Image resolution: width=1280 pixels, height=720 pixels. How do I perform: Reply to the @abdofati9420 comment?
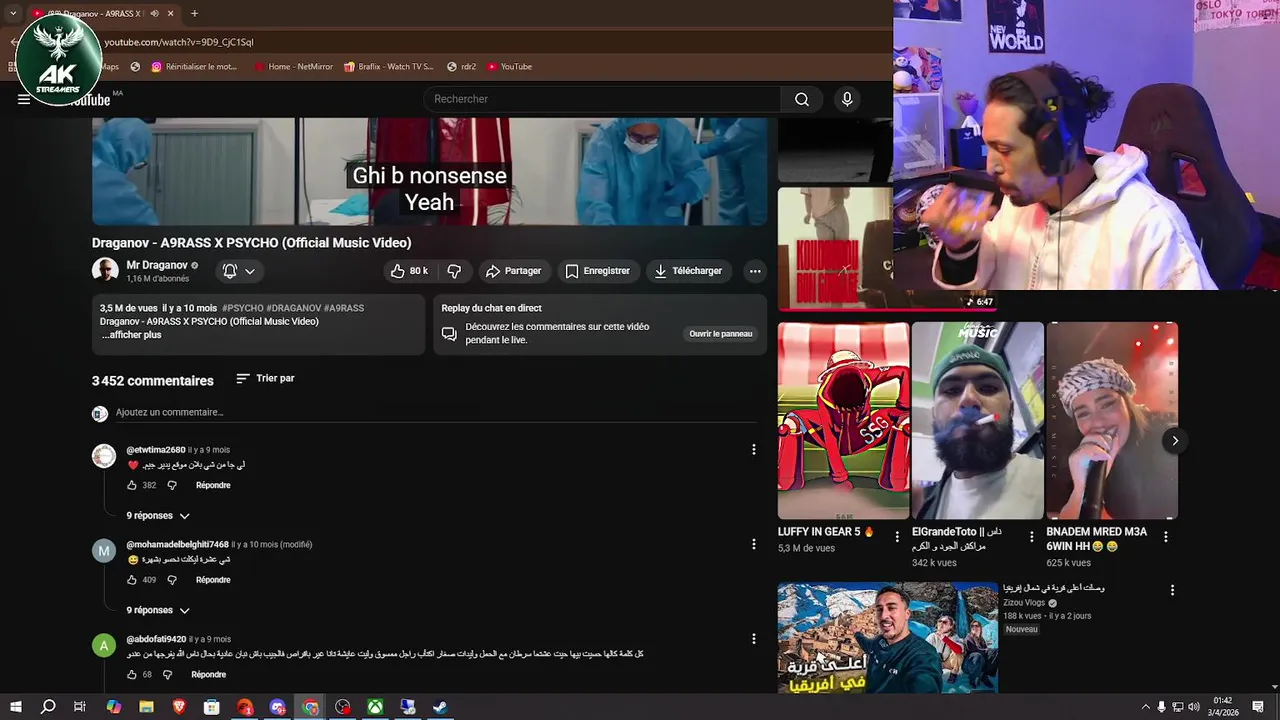point(208,675)
